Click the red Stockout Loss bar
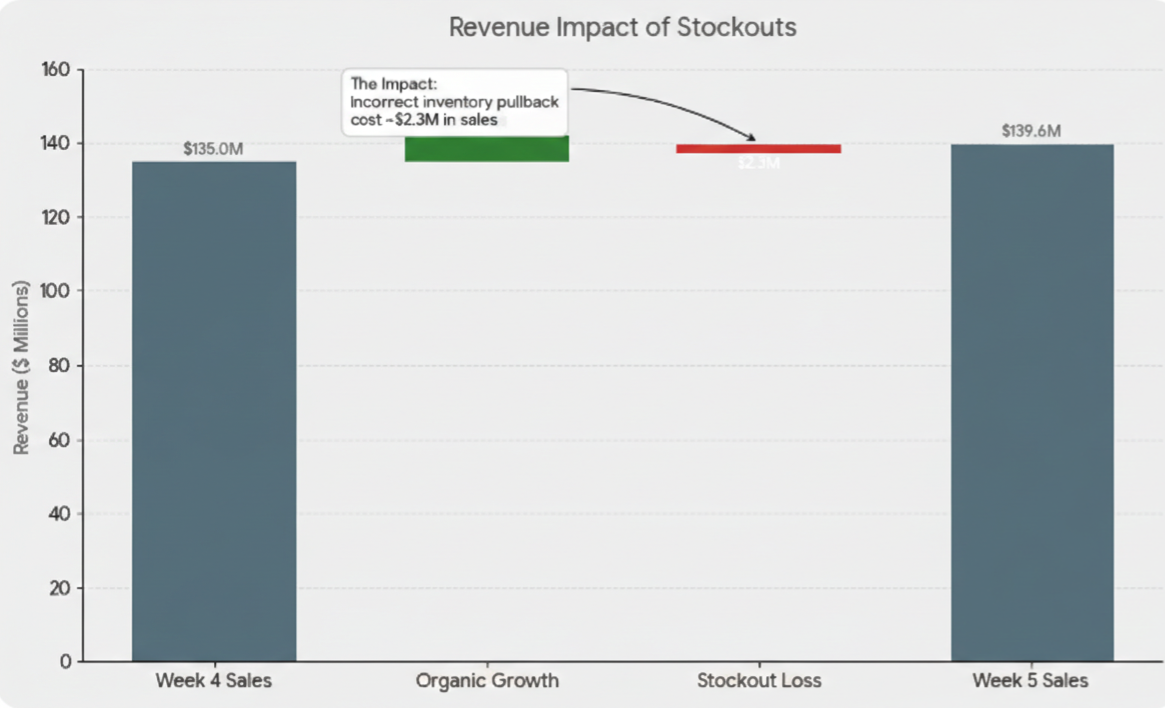This screenshot has height=708, width=1165. pyautogui.click(x=758, y=149)
